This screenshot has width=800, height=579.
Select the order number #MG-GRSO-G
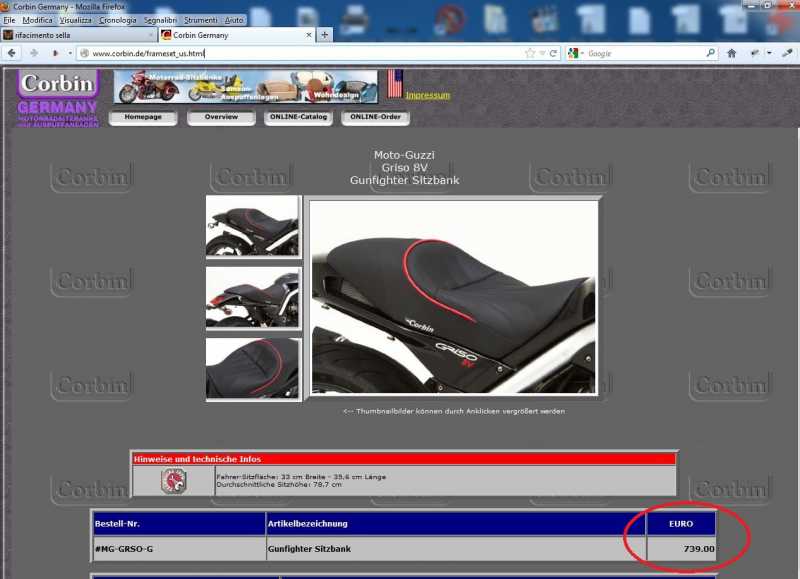click(x=124, y=549)
